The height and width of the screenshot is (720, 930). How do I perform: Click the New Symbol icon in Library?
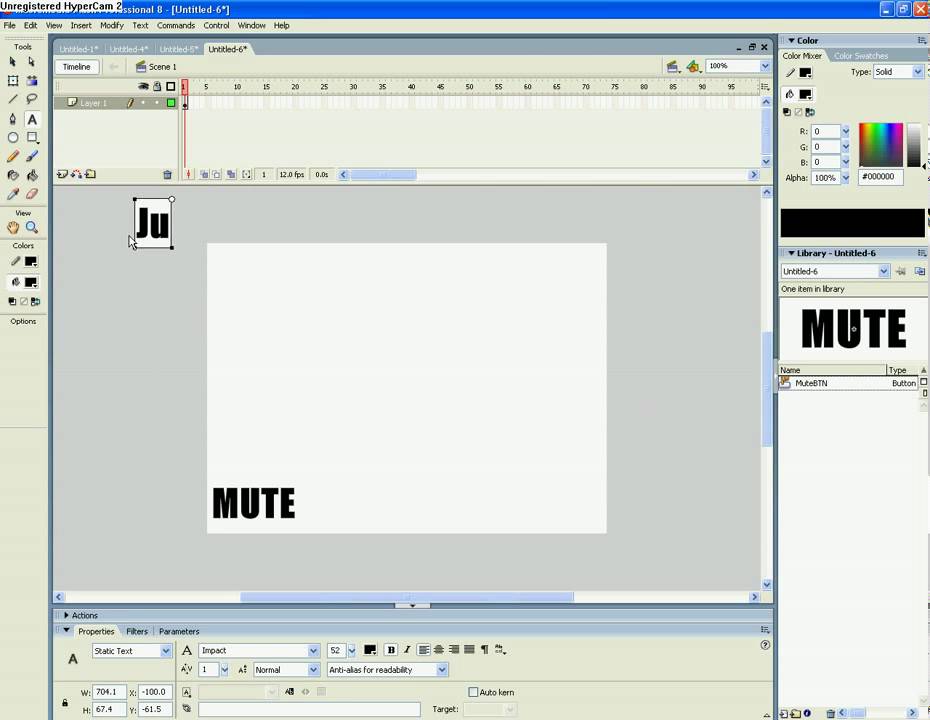784,713
